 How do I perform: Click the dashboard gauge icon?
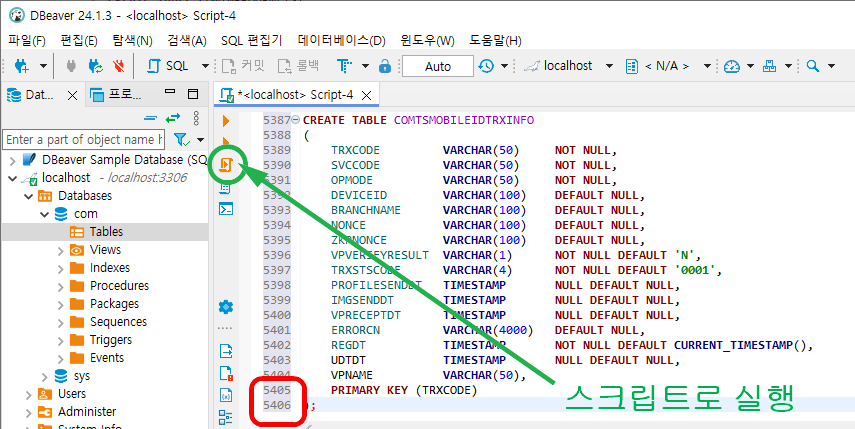coord(732,66)
